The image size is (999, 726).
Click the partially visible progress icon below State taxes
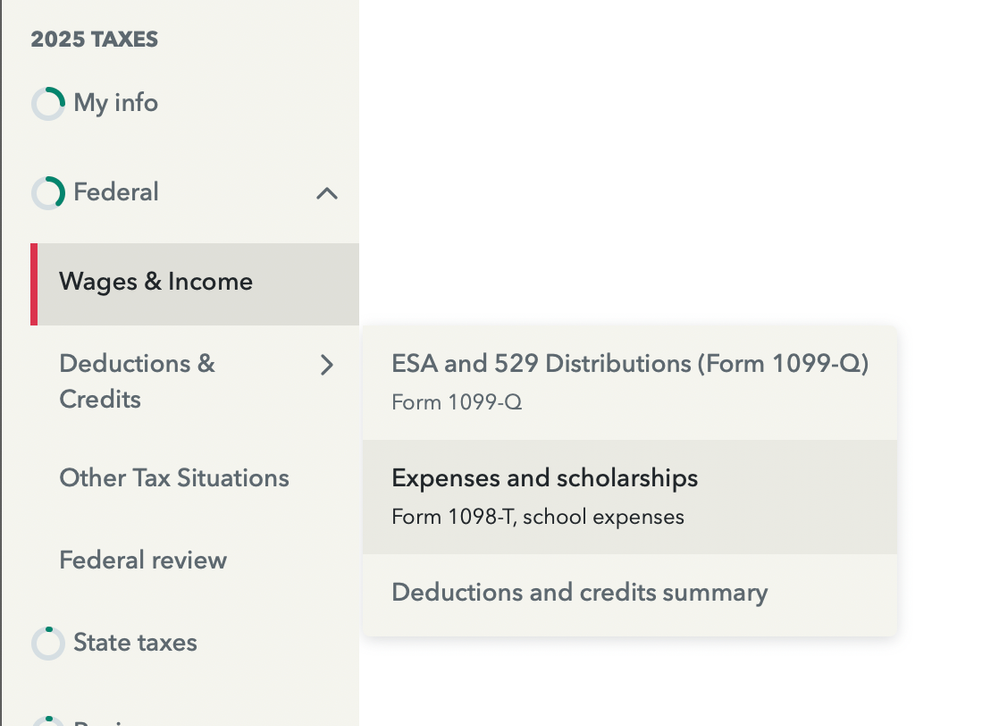(x=48, y=720)
